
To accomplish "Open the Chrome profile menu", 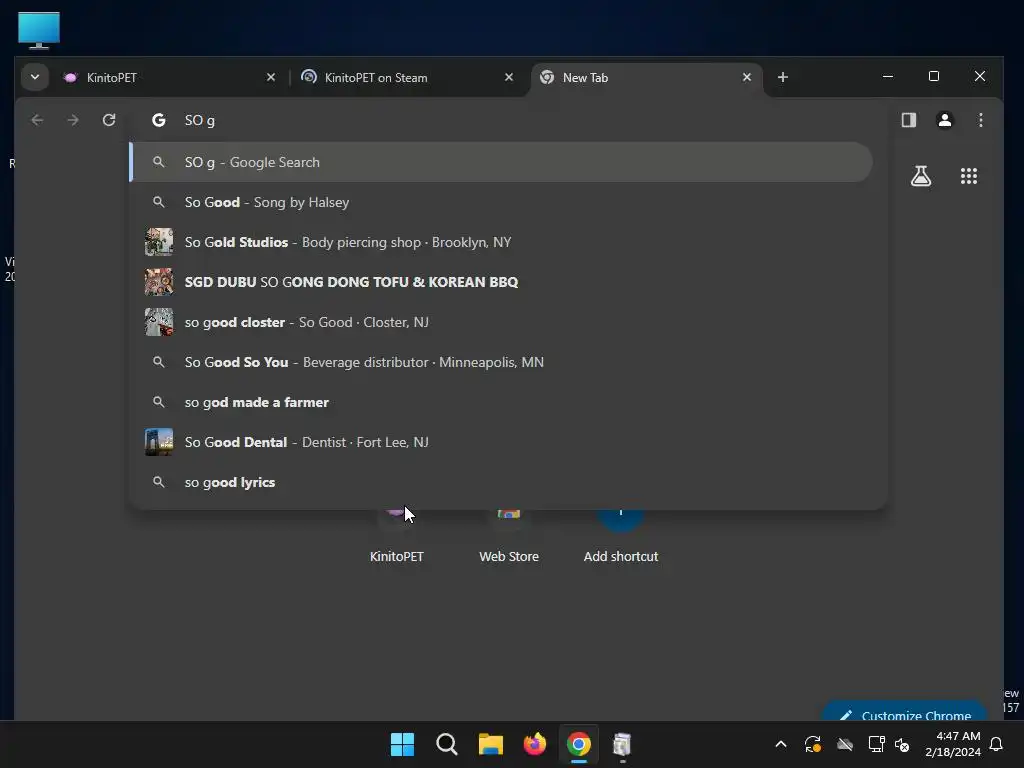I will [x=944, y=120].
